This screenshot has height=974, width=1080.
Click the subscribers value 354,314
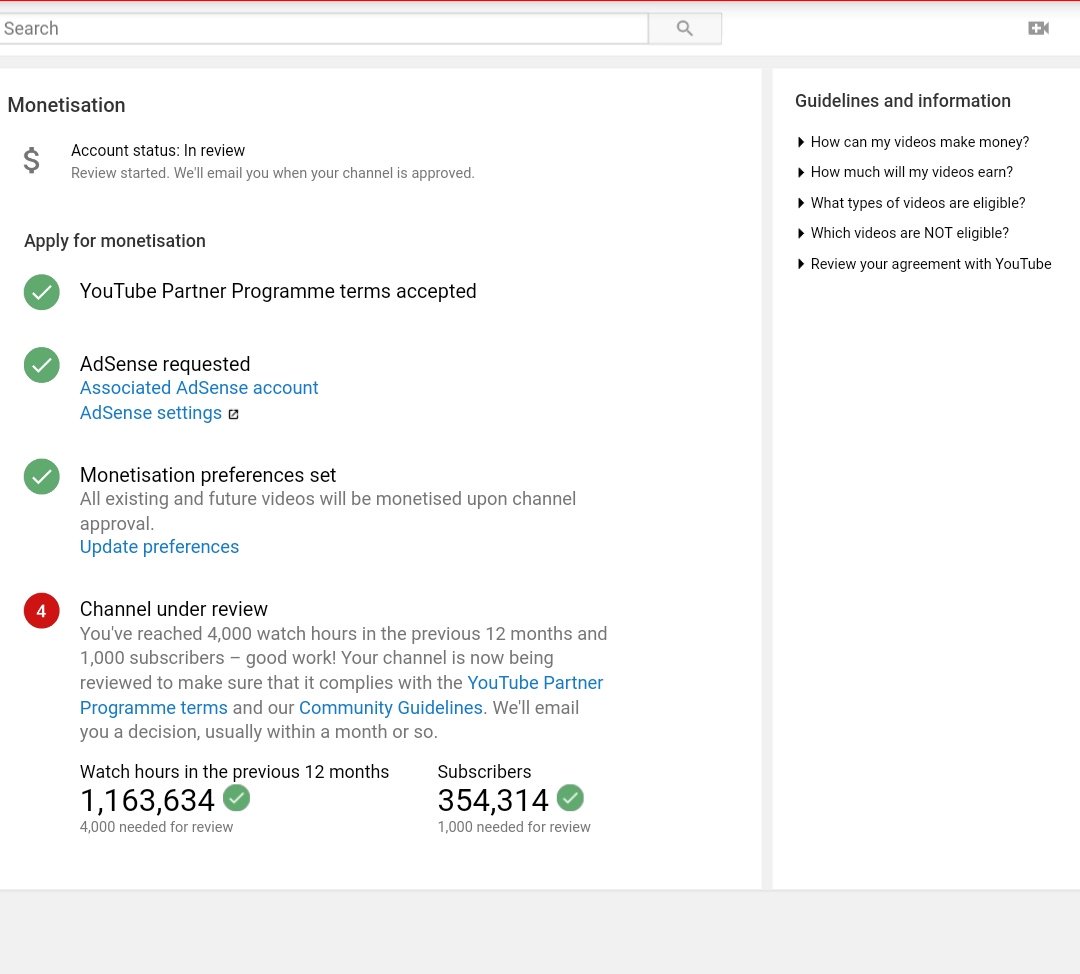pyautogui.click(x=493, y=800)
